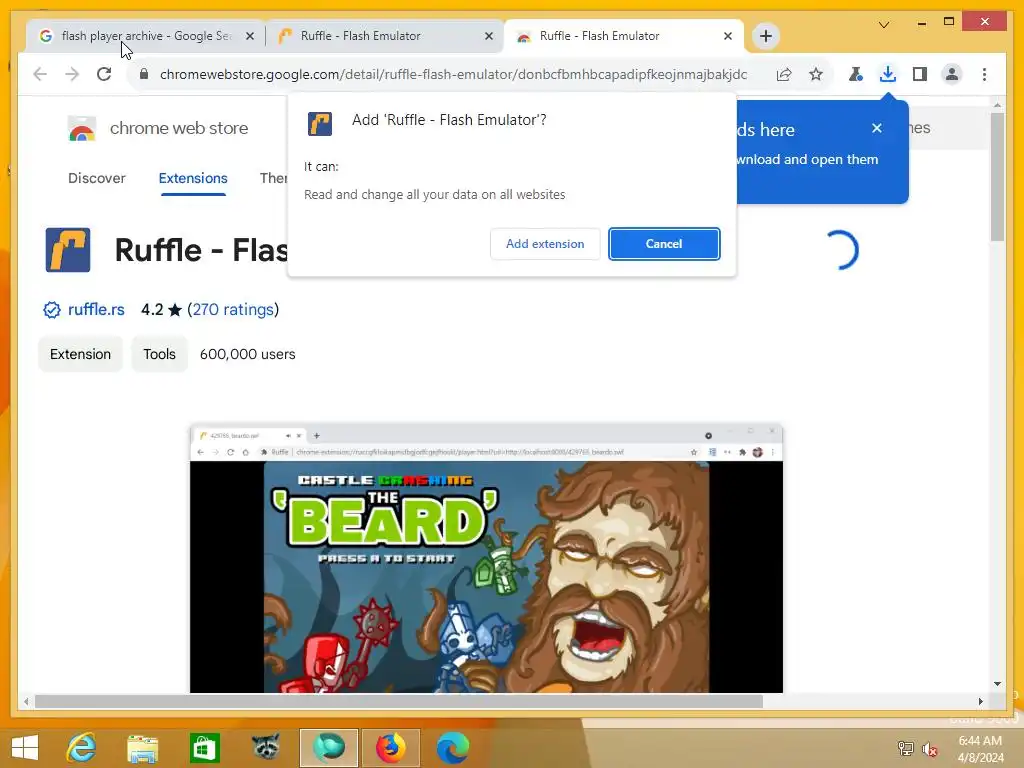Open File Explorer from the taskbar
This screenshot has height=768, width=1024.
(142, 748)
